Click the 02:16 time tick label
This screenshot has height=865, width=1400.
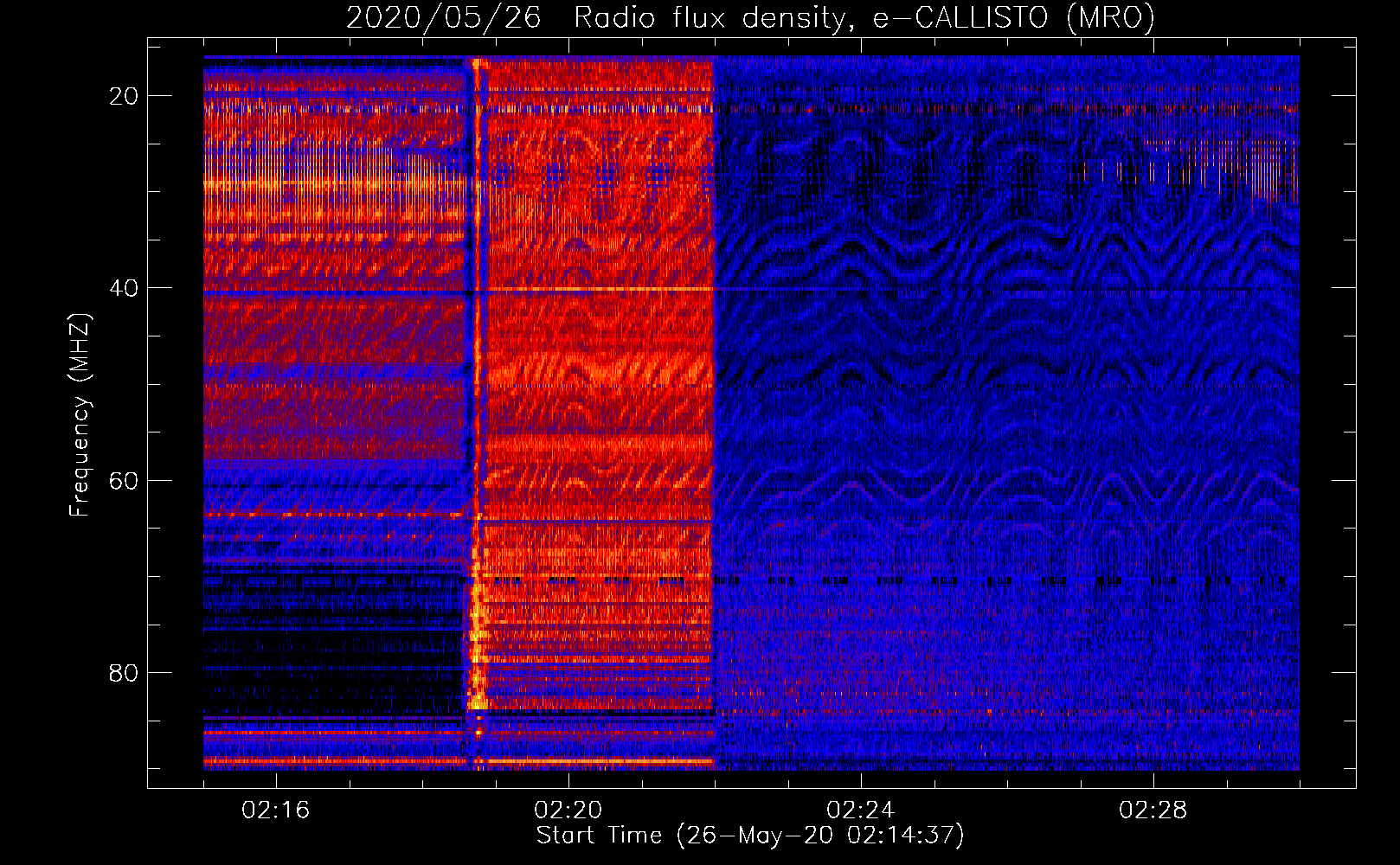pyautogui.click(x=276, y=811)
